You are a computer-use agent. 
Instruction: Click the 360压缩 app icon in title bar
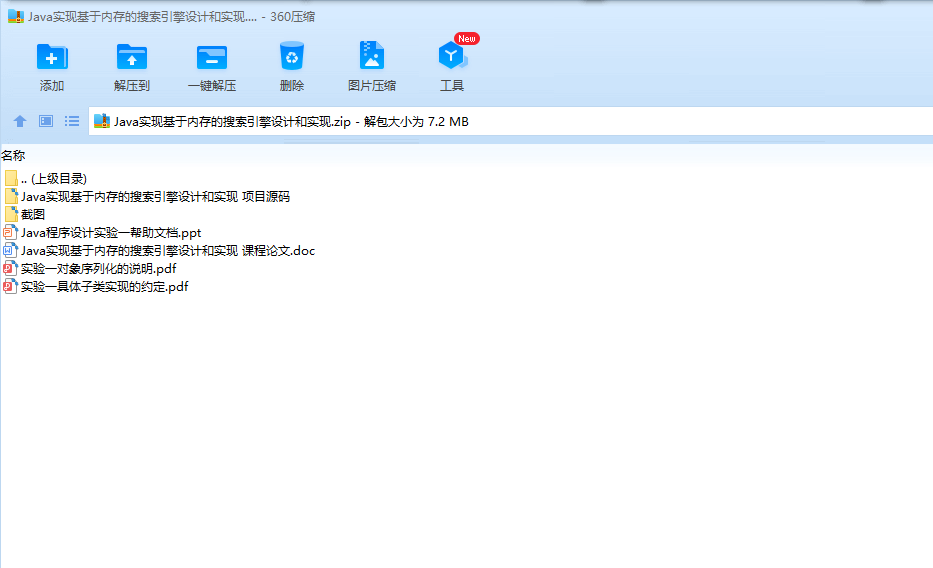[15, 17]
